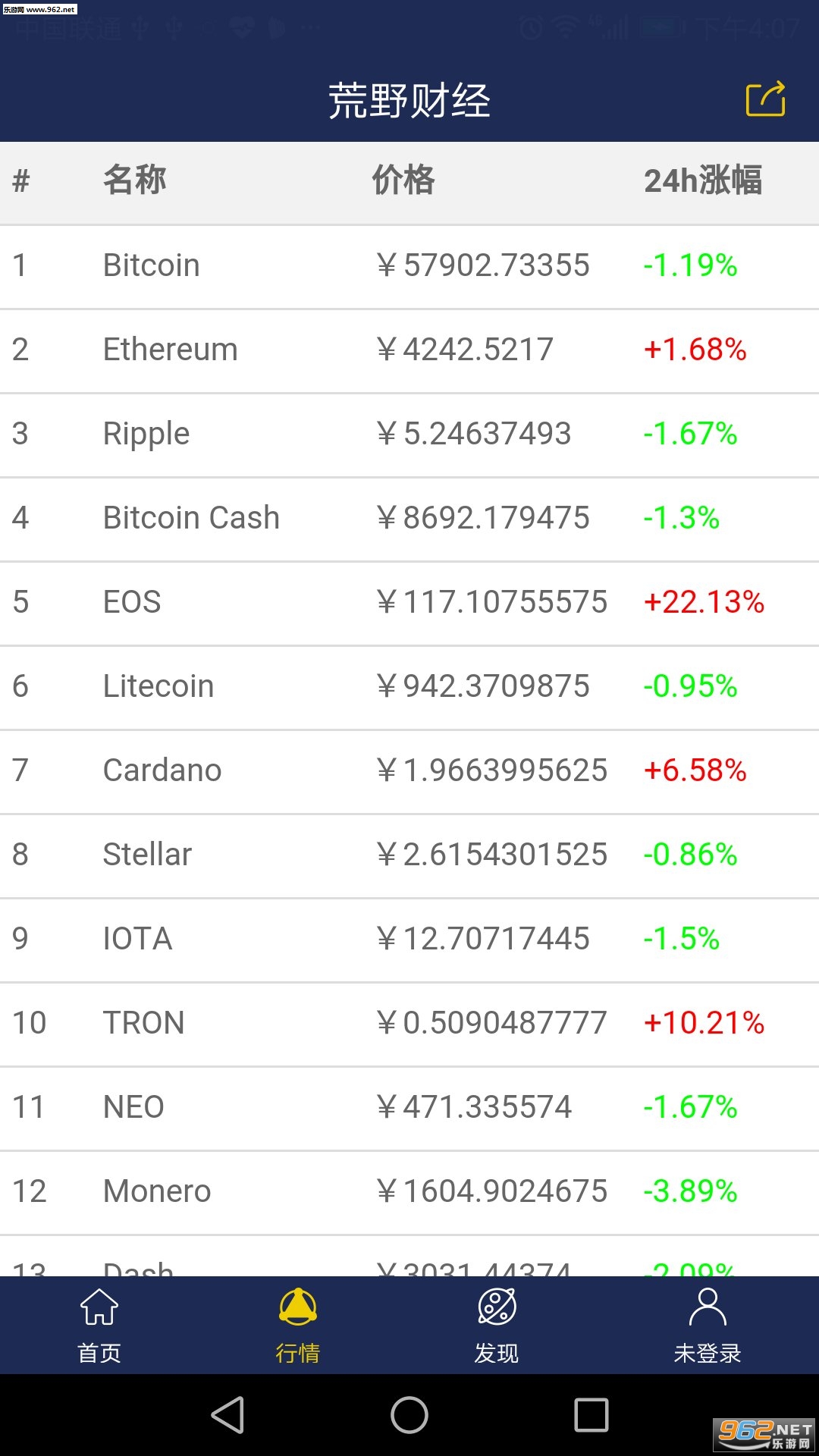The image size is (819, 1456).
Task: Open the TRON row
Action: pos(409,1025)
